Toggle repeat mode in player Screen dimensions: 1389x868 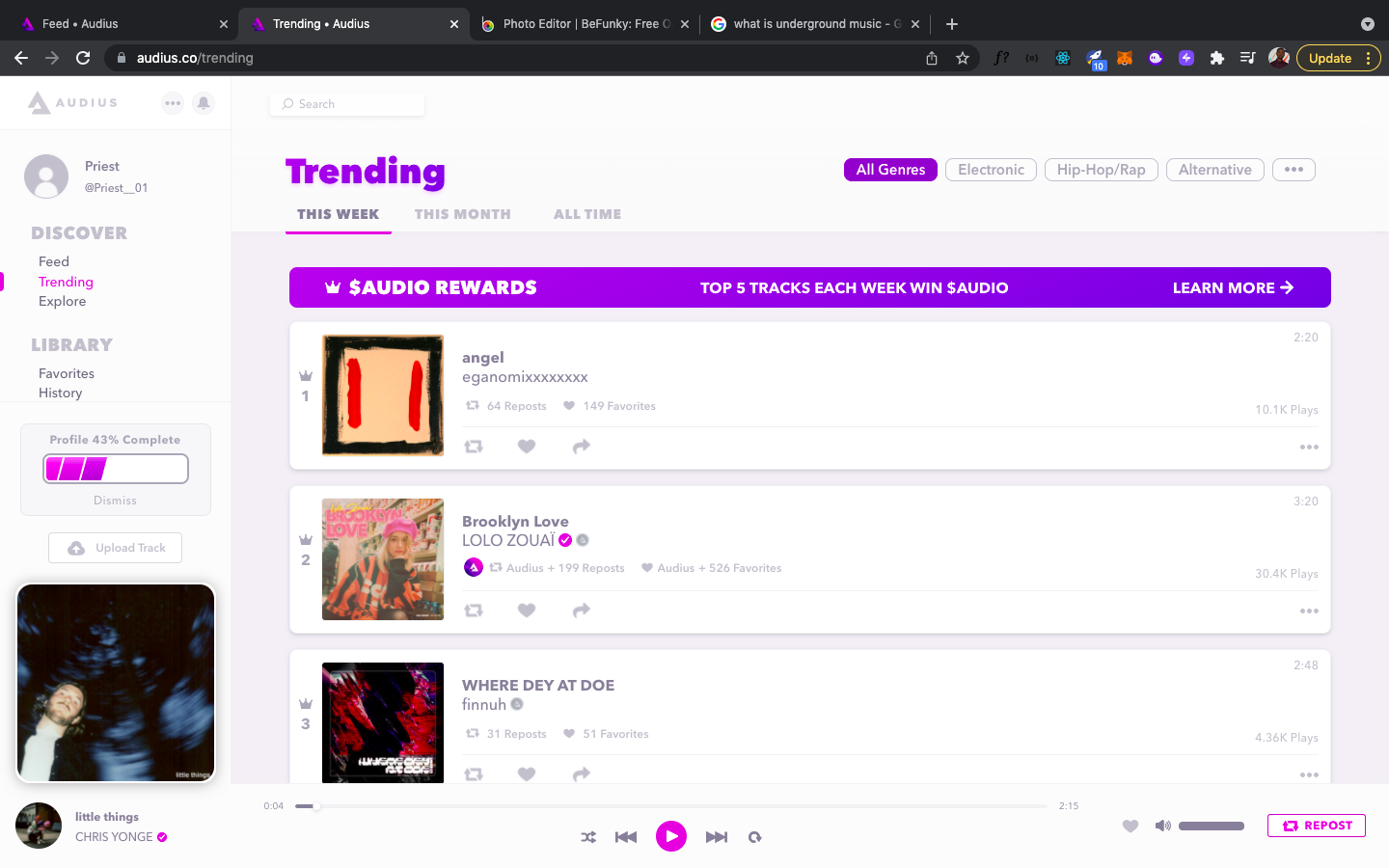pyautogui.click(x=755, y=837)
